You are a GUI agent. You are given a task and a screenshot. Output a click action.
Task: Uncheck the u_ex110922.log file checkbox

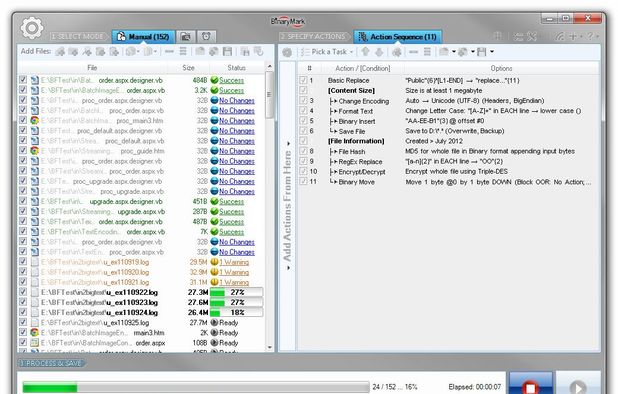point(23,292)
